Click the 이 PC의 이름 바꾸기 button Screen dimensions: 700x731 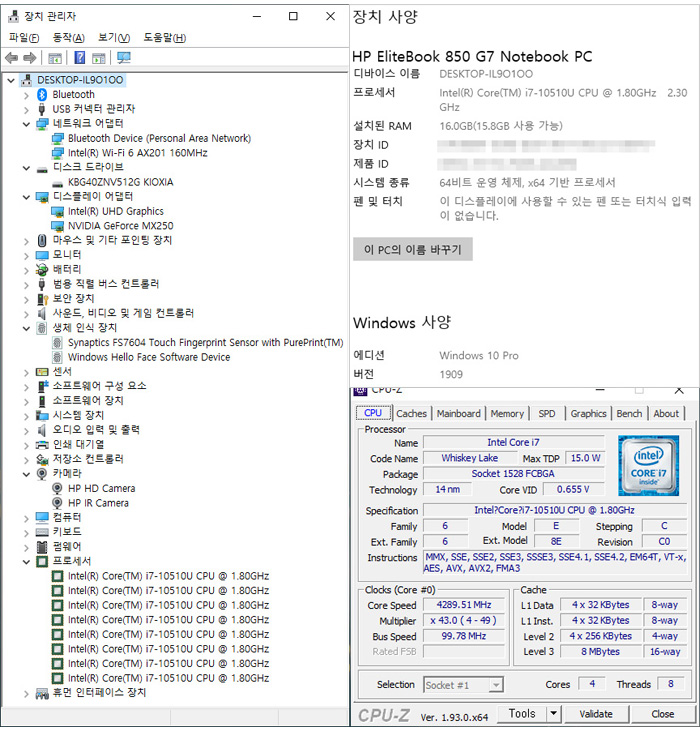pyautogui.click(x=413, y=249)
